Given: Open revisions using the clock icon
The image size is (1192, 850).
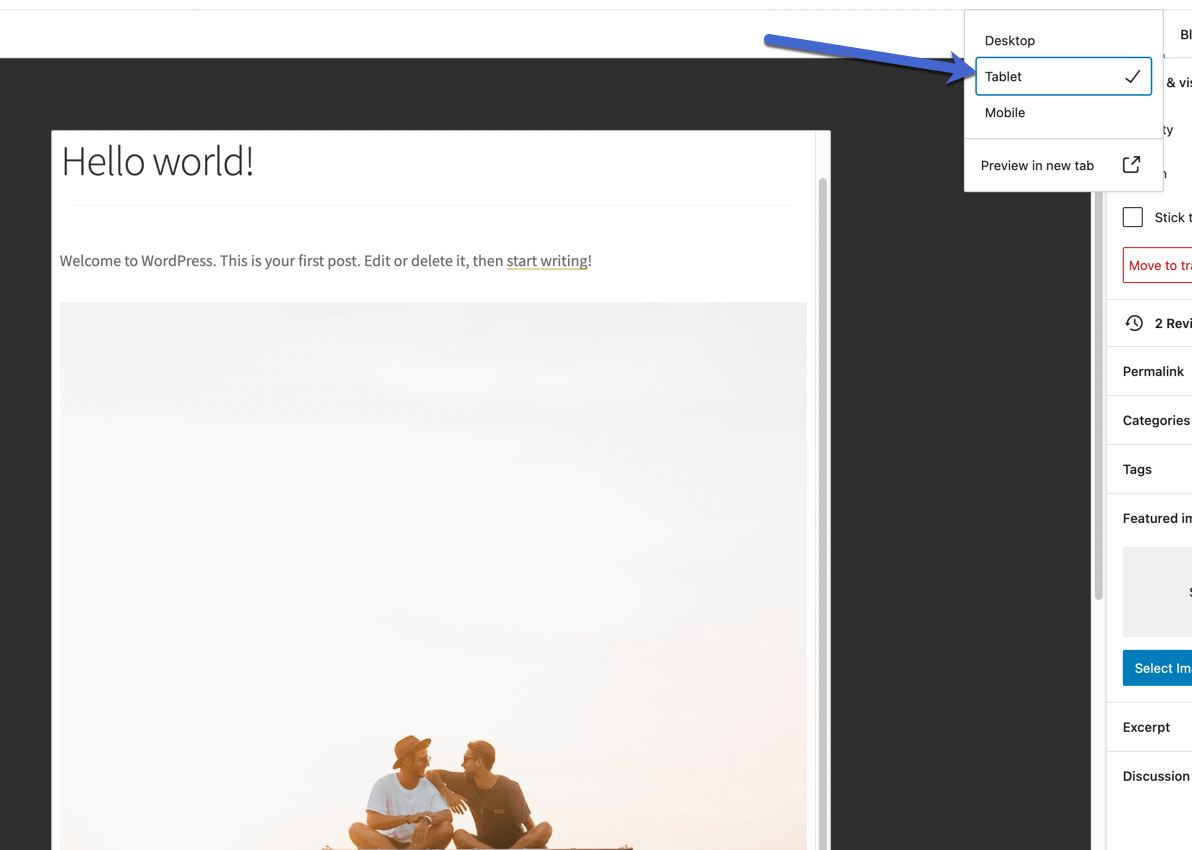Looking at the screenshot, I should [1134, 322].
